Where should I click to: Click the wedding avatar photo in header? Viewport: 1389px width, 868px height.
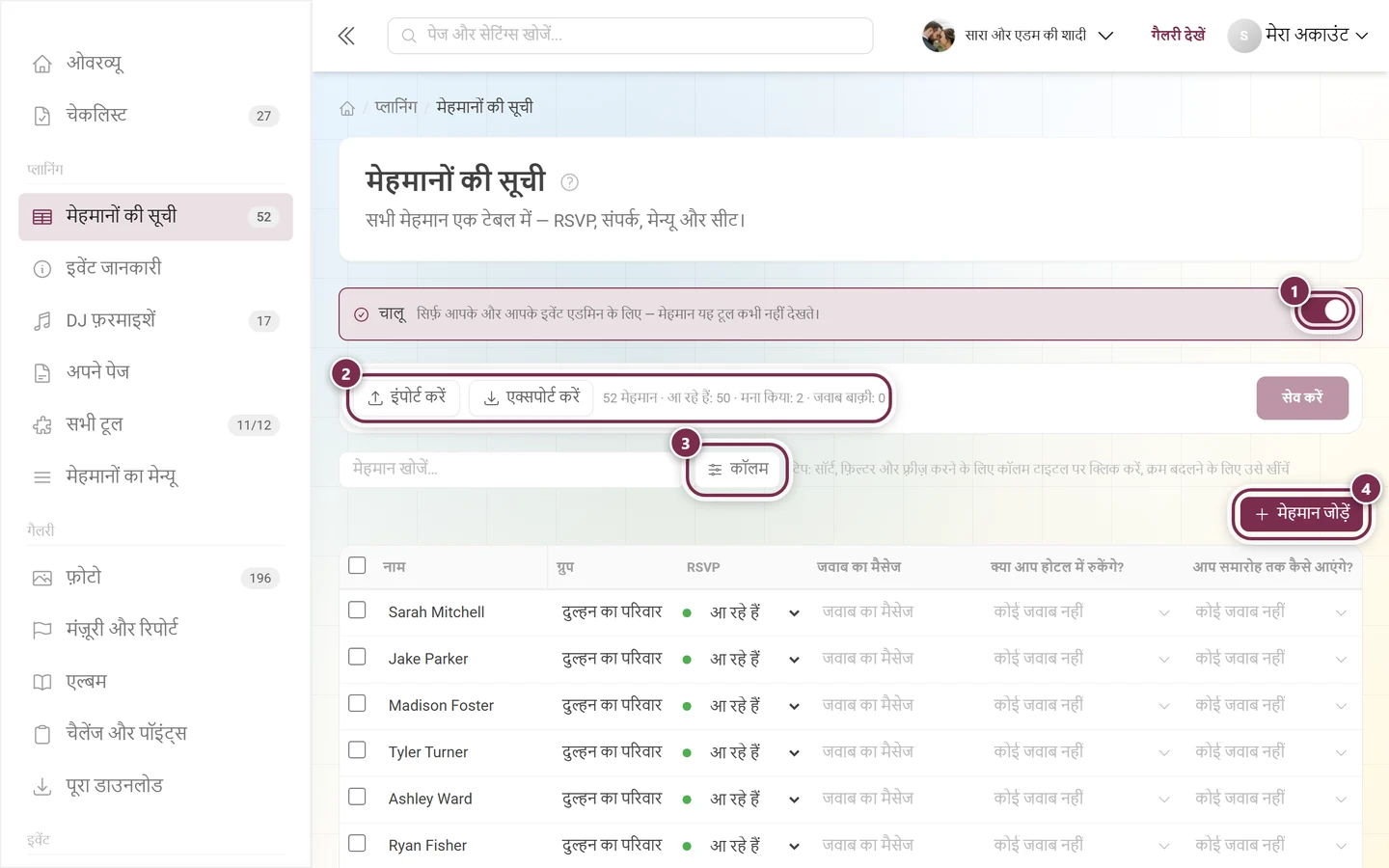click(x=939, y=36)
